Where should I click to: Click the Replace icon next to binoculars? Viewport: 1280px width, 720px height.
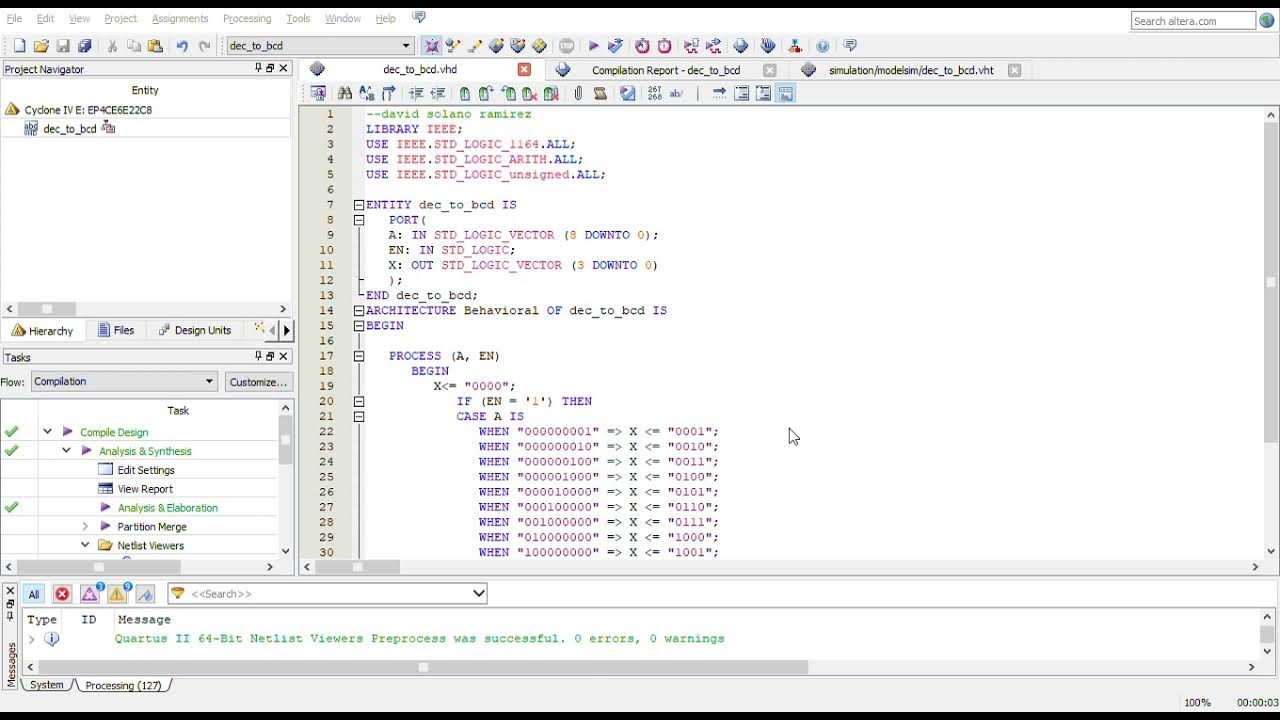(367, 93)
